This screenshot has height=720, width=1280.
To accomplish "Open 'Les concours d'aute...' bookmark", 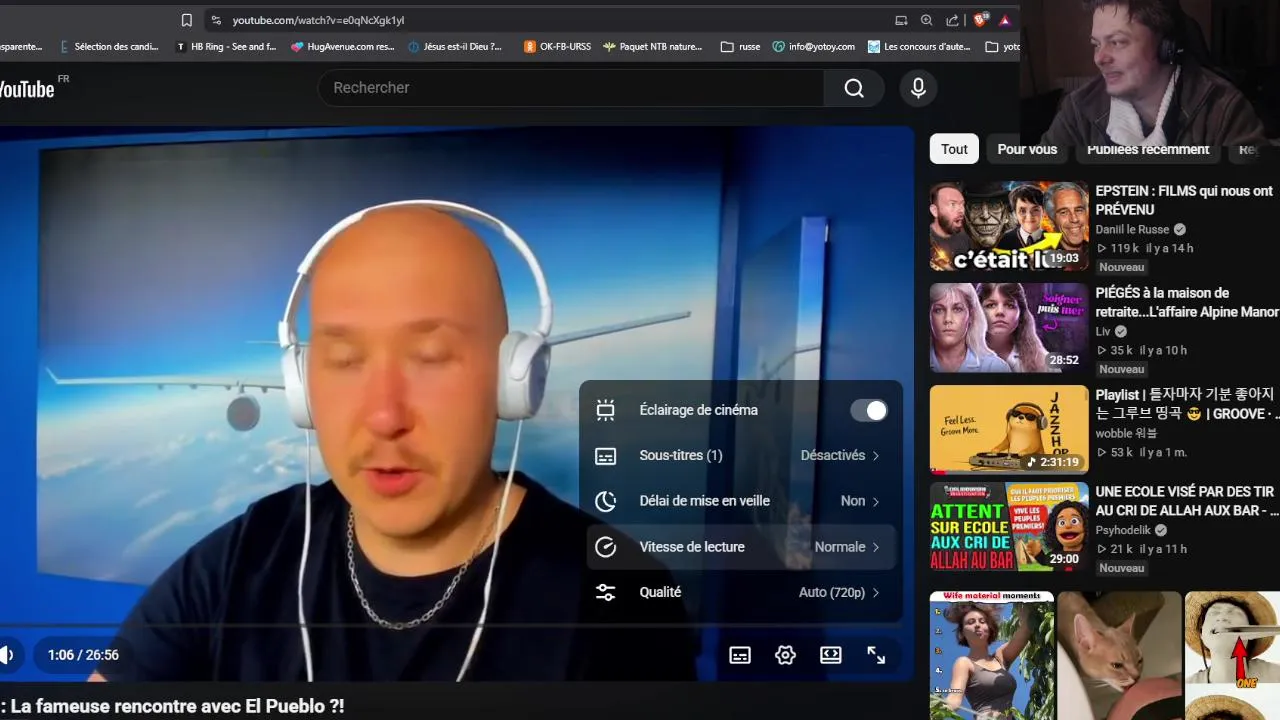I will (x=919, y=46).
